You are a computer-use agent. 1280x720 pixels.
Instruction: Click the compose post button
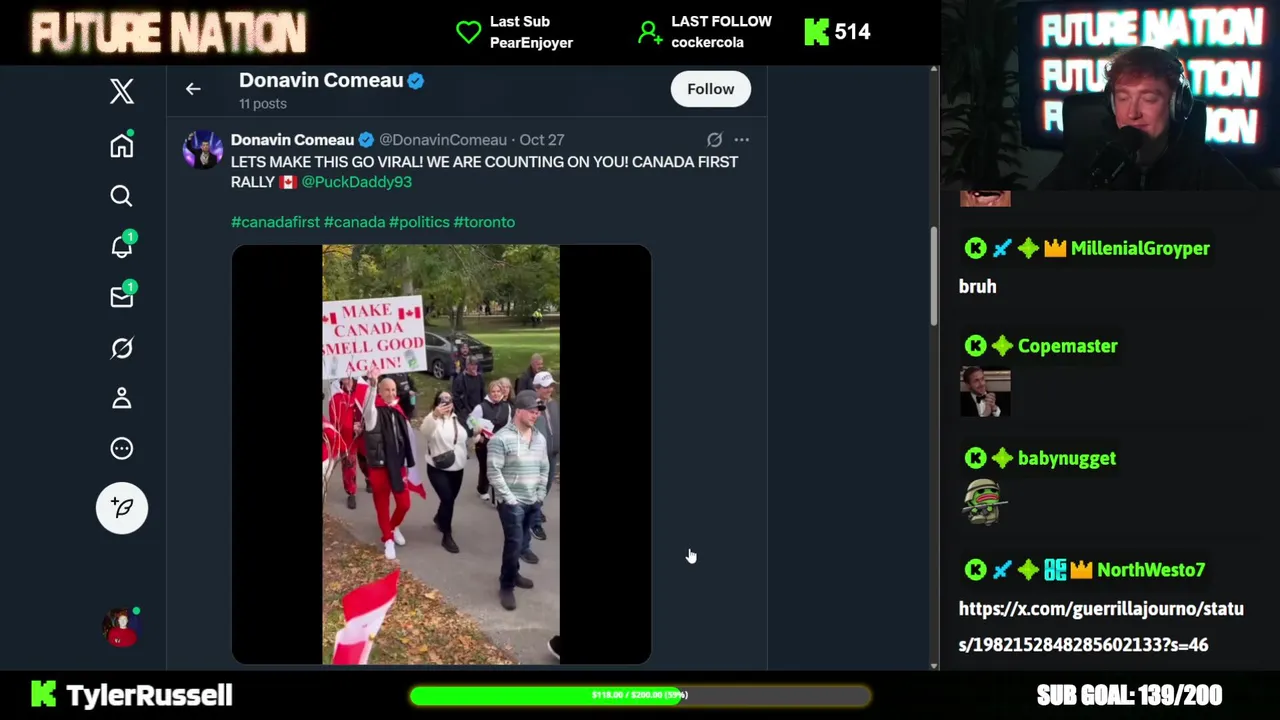click(x=122, y=508)
